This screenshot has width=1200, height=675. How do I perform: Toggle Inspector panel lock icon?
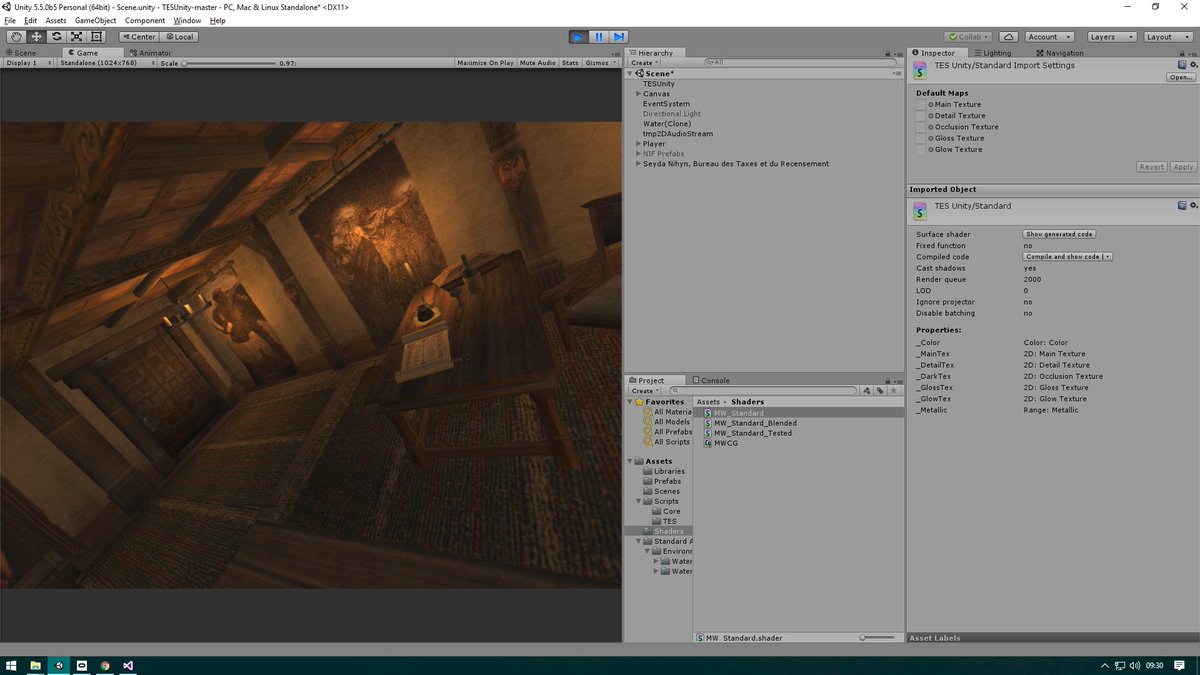click(1184, 53)
